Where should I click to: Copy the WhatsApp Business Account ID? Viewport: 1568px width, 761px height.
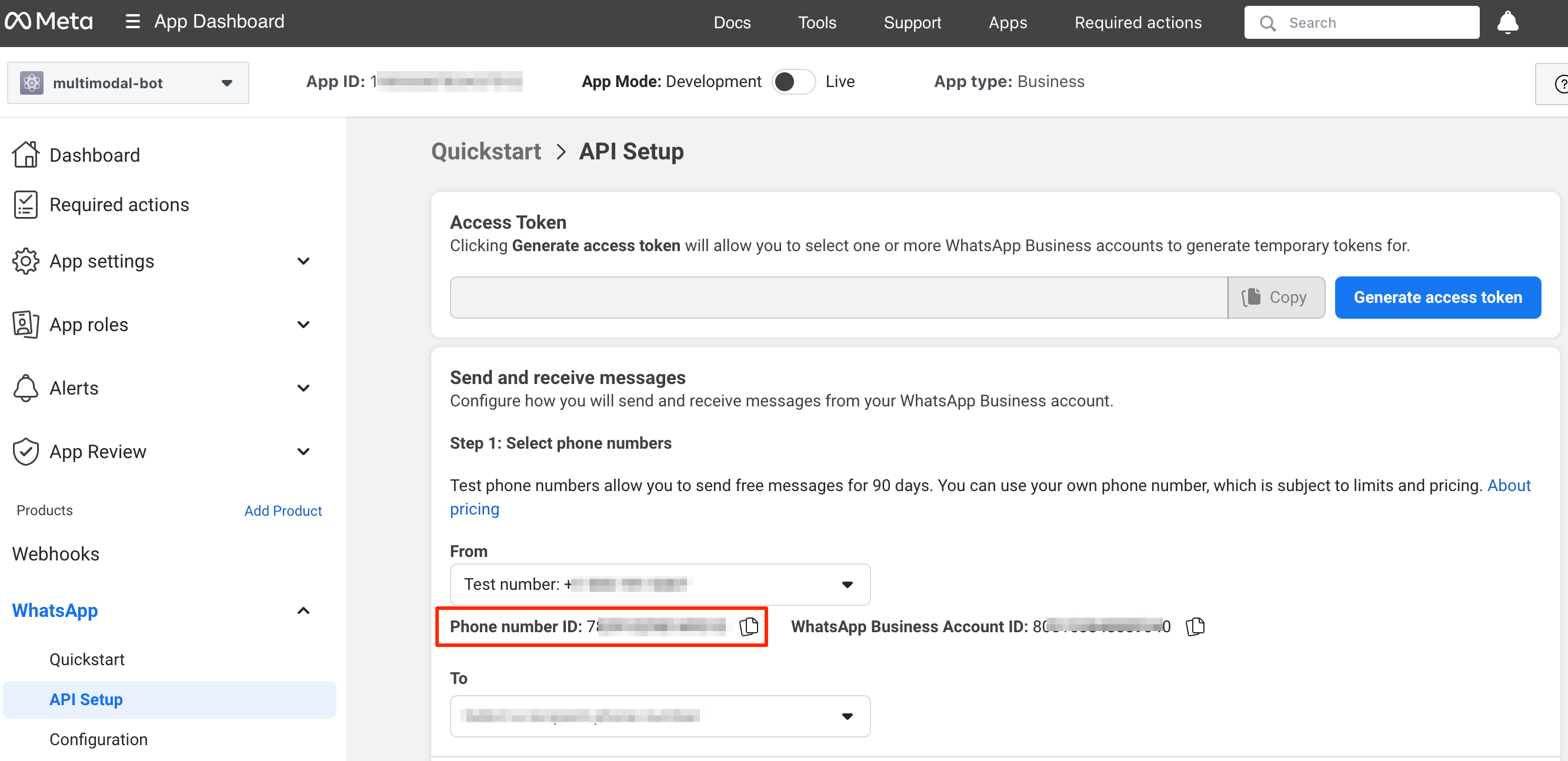coord(1195,626)
